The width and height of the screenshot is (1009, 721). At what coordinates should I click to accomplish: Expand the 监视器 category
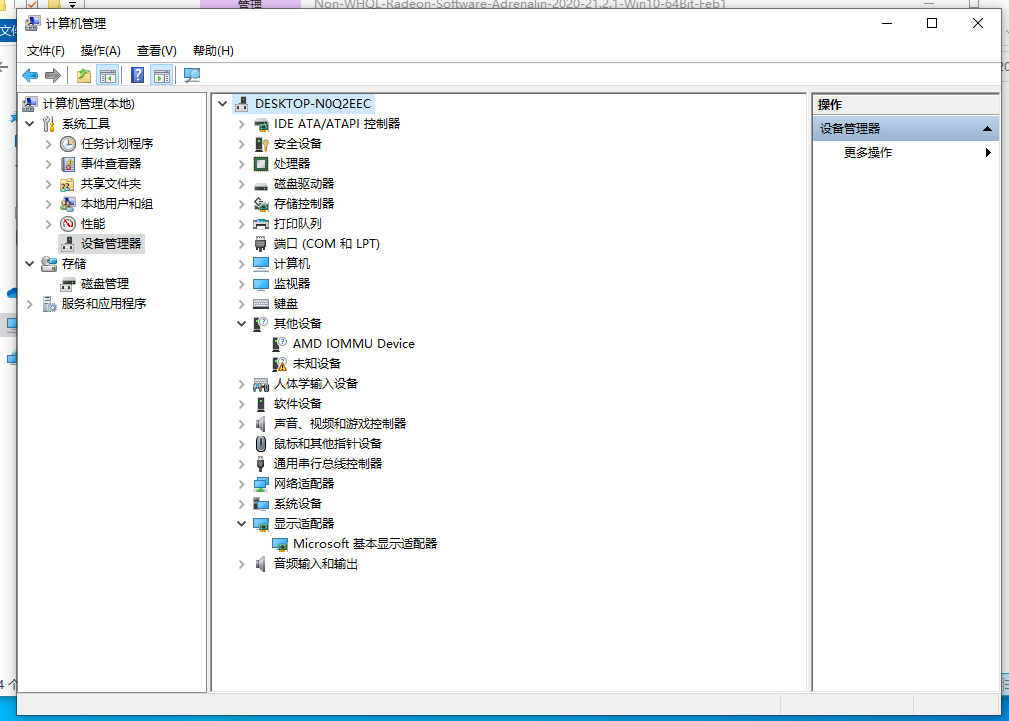(x=241, y=284)
